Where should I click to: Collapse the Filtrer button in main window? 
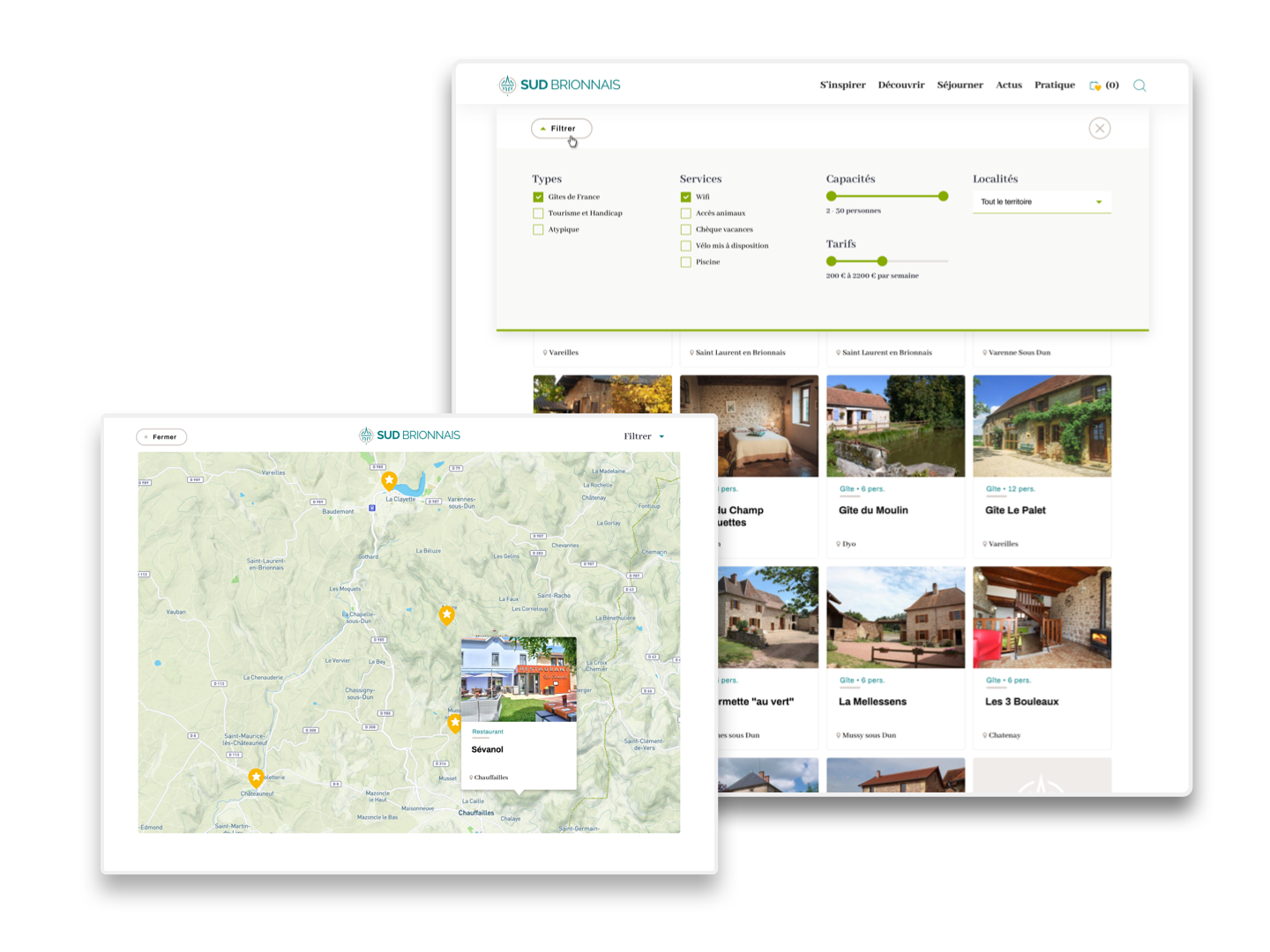561,129
